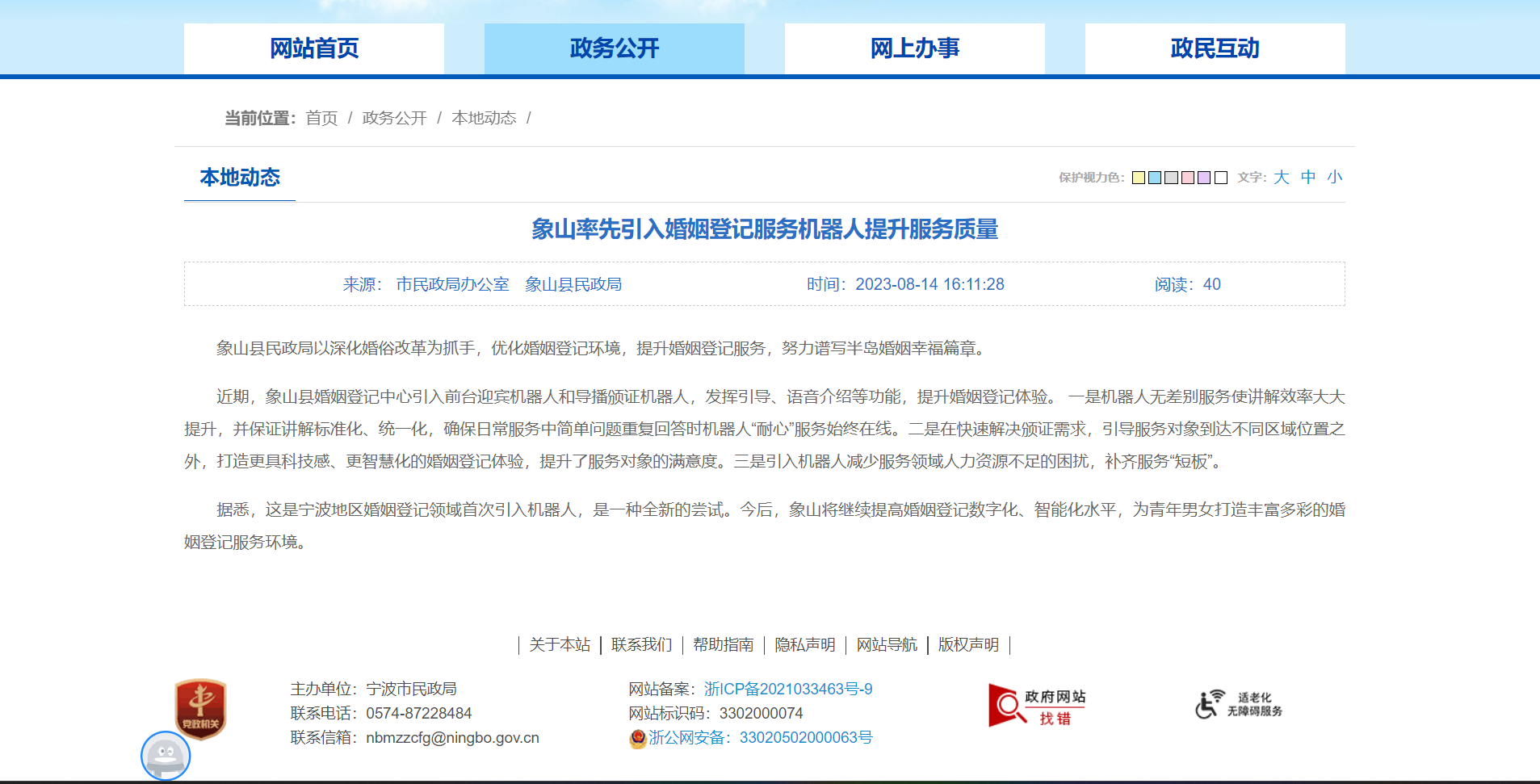
Task: Pick the purple eye-protection color swatch
Action: 1204,178
